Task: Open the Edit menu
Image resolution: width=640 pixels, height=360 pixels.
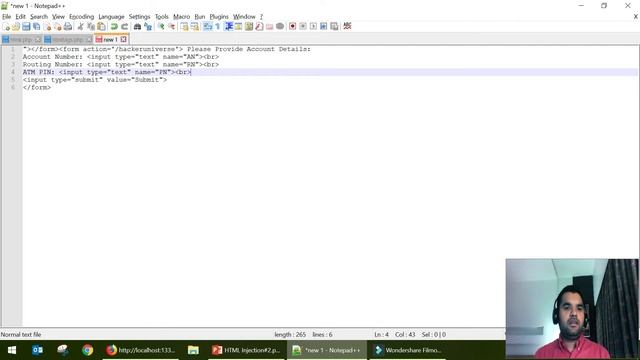Action: (x=20, y=17)
